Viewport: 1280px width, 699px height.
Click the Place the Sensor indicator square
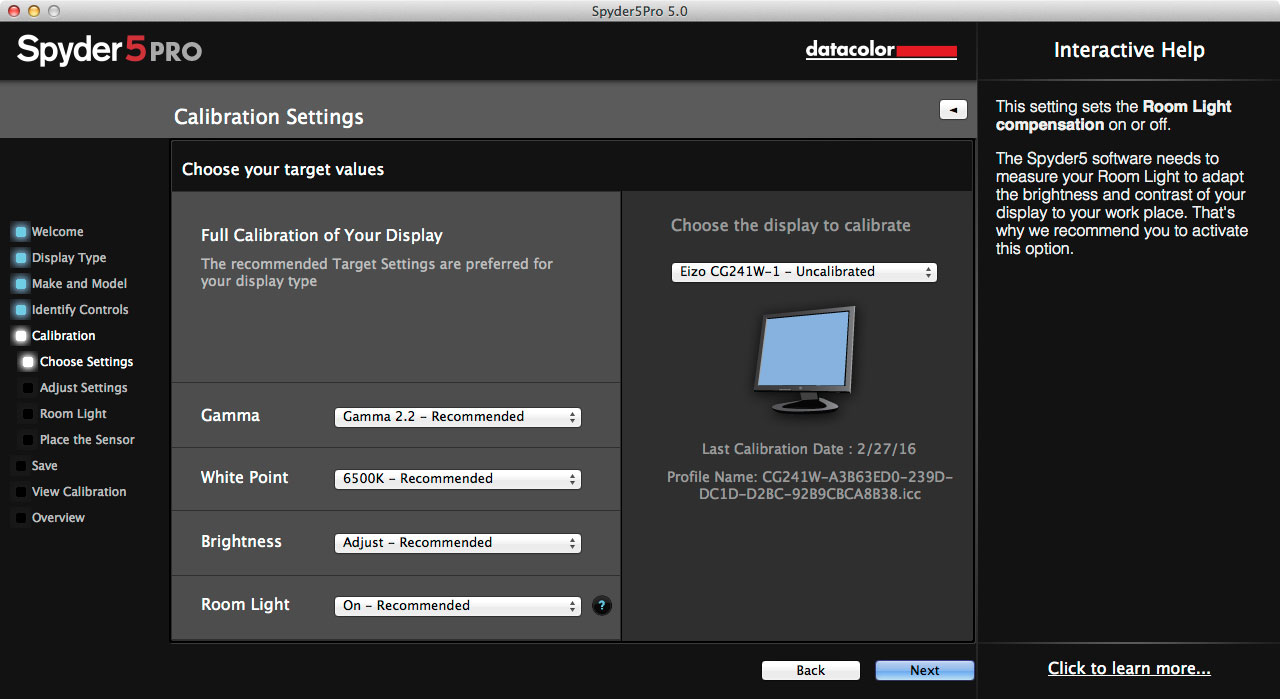tap(29, 440)
